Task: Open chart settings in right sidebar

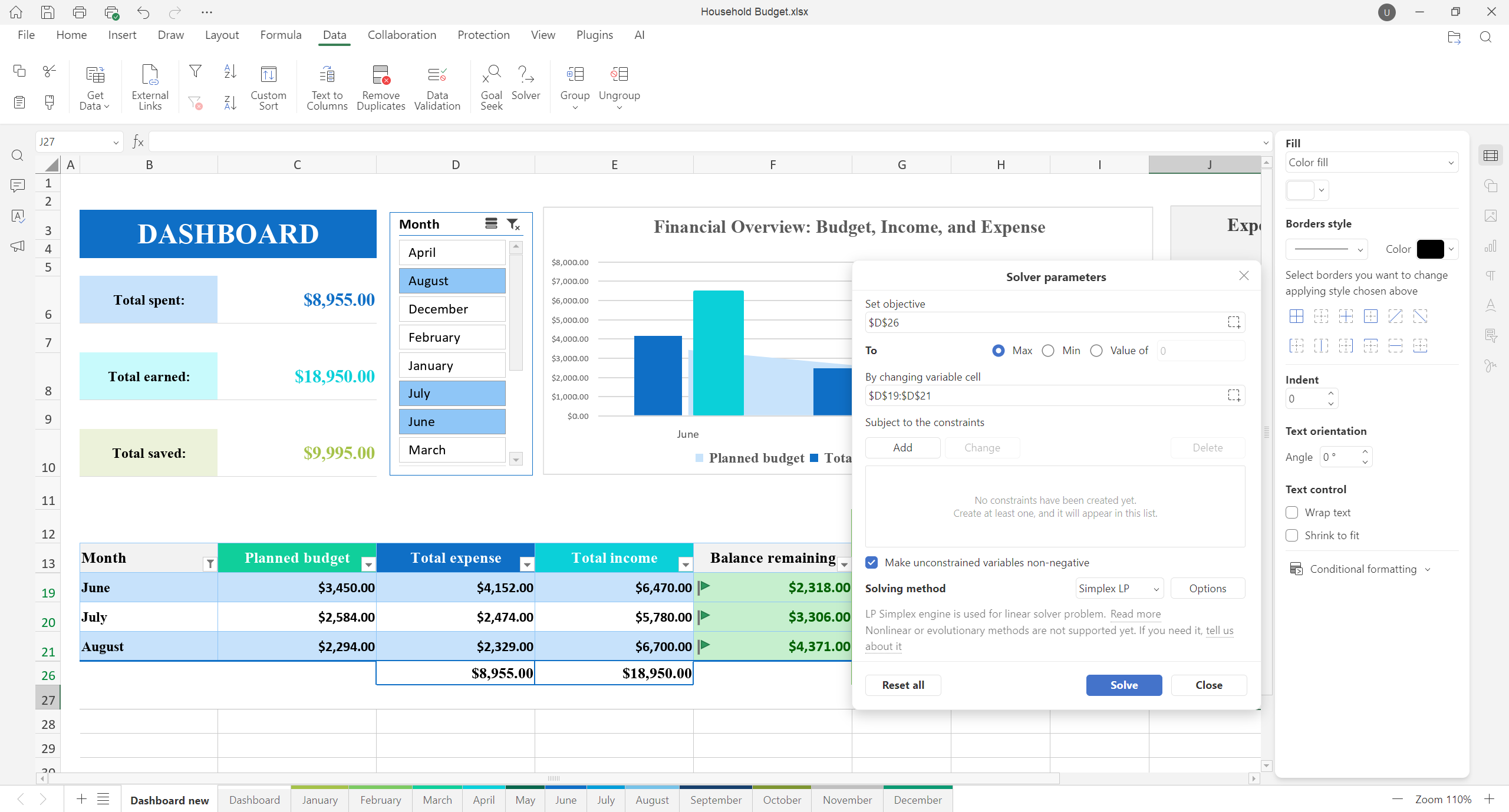Action: [1491, 246]
